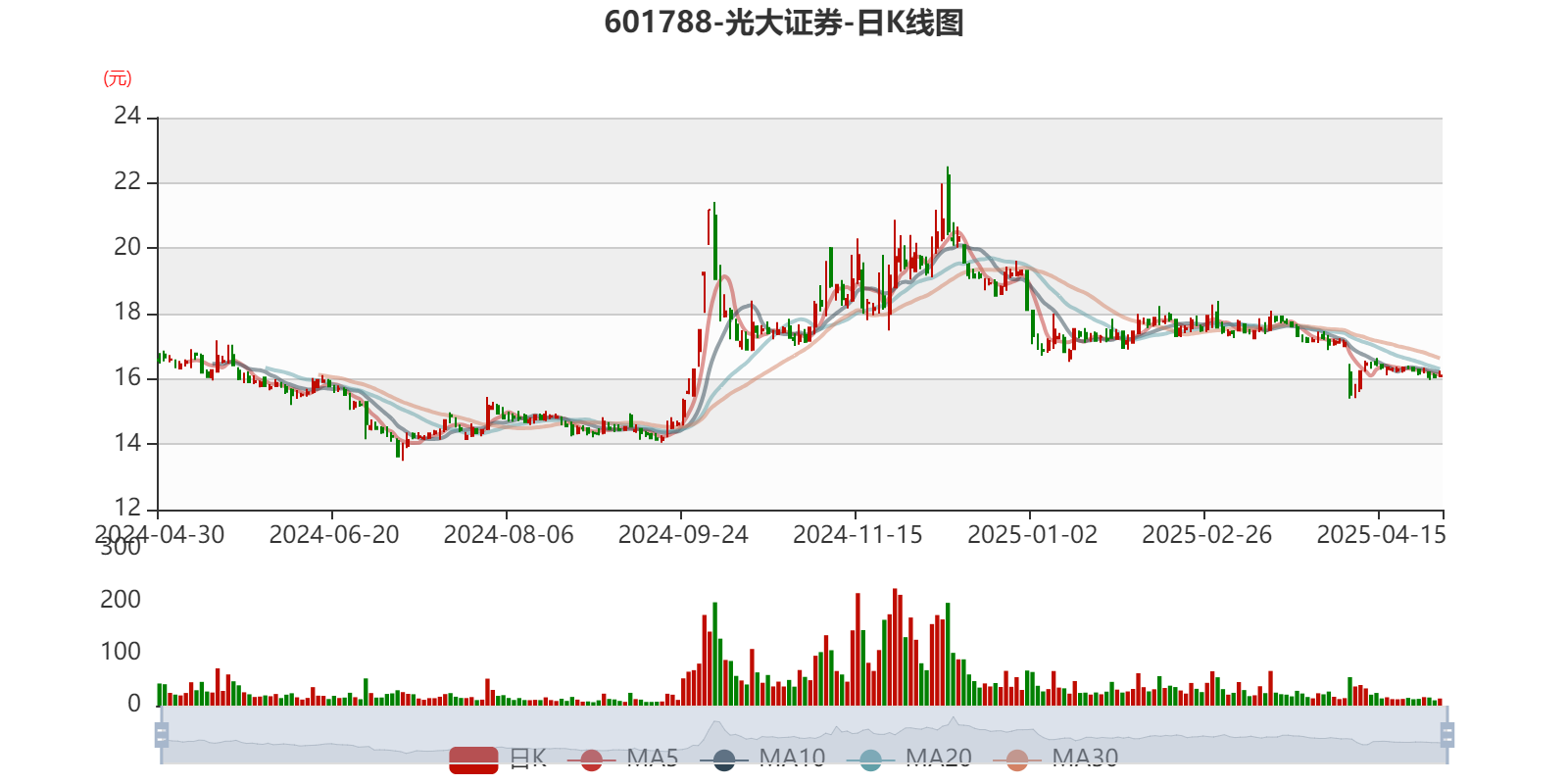The width and height of the screenshot is (1568, 784).
Task: Click the (元) unit label
Action: (118, 78)
